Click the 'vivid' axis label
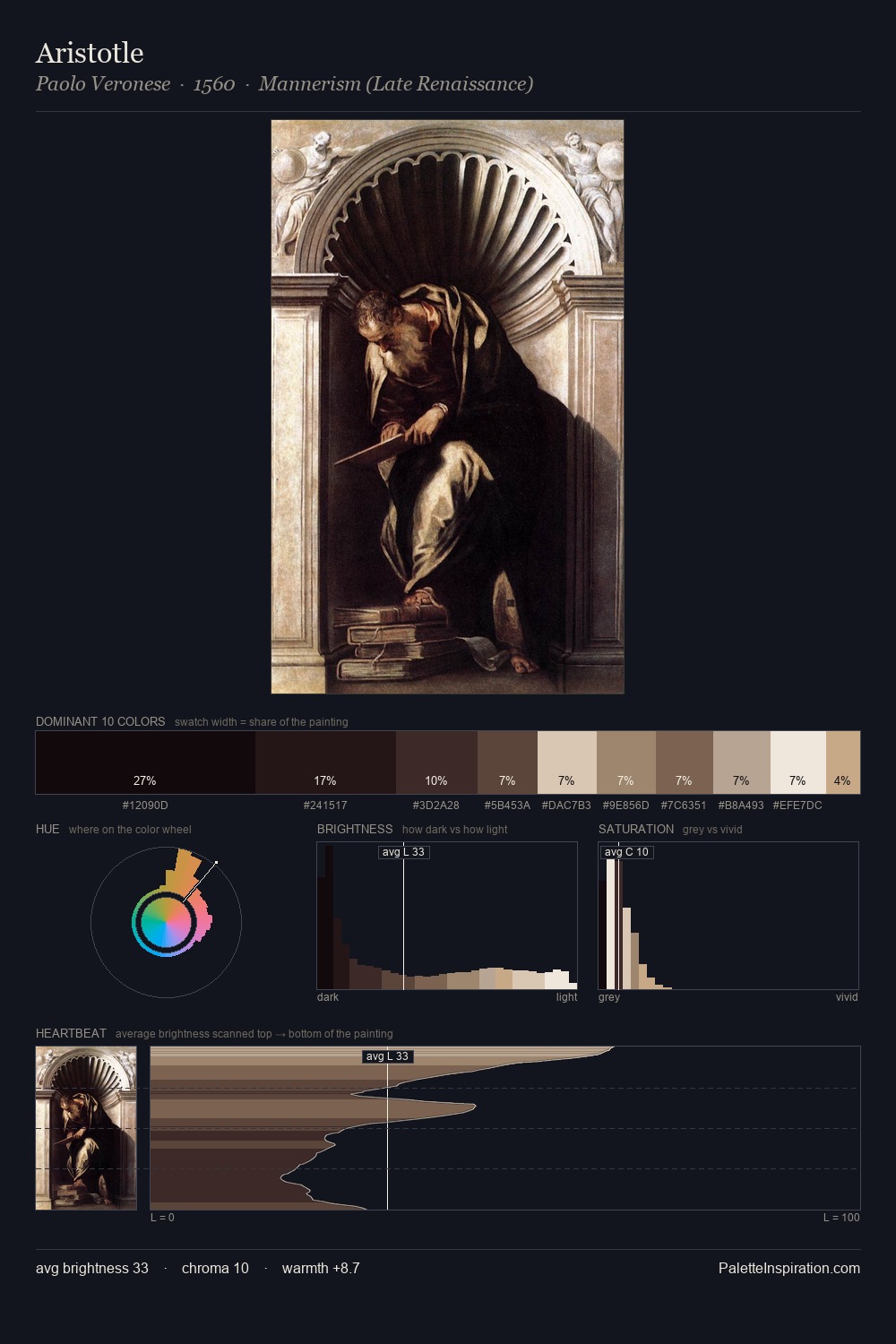 tap(847, 997)
